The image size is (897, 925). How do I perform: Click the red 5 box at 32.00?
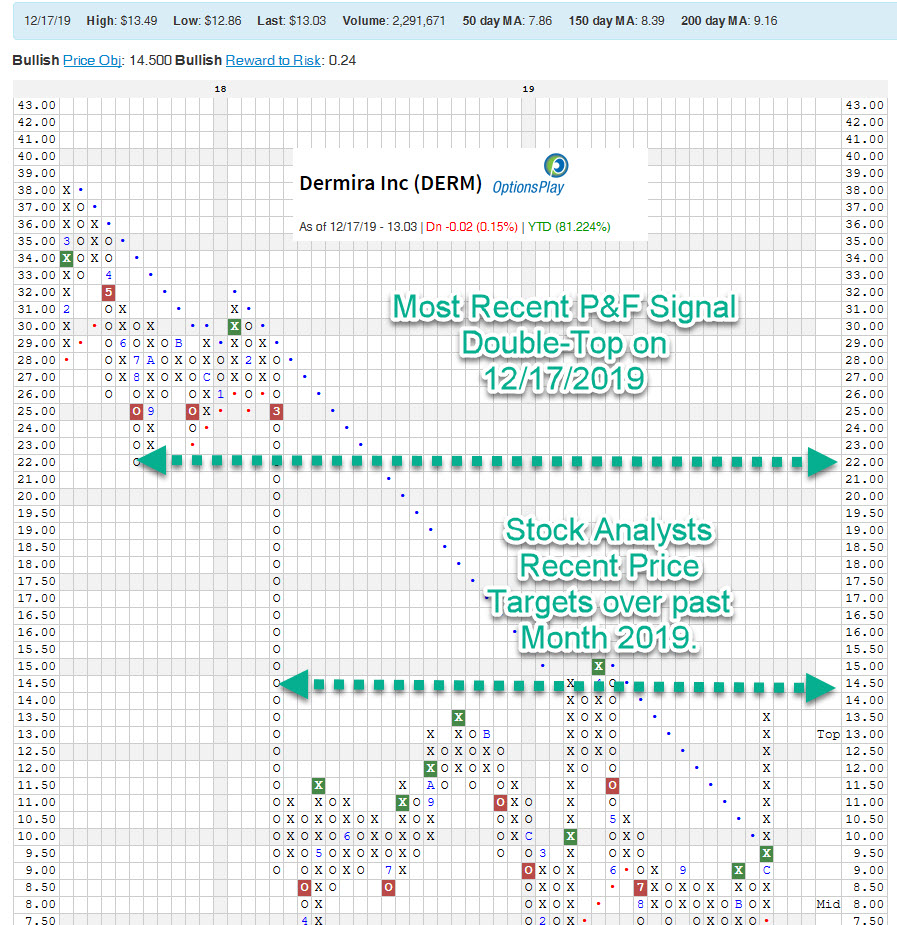pyautogui.click(x=109, y=292)
